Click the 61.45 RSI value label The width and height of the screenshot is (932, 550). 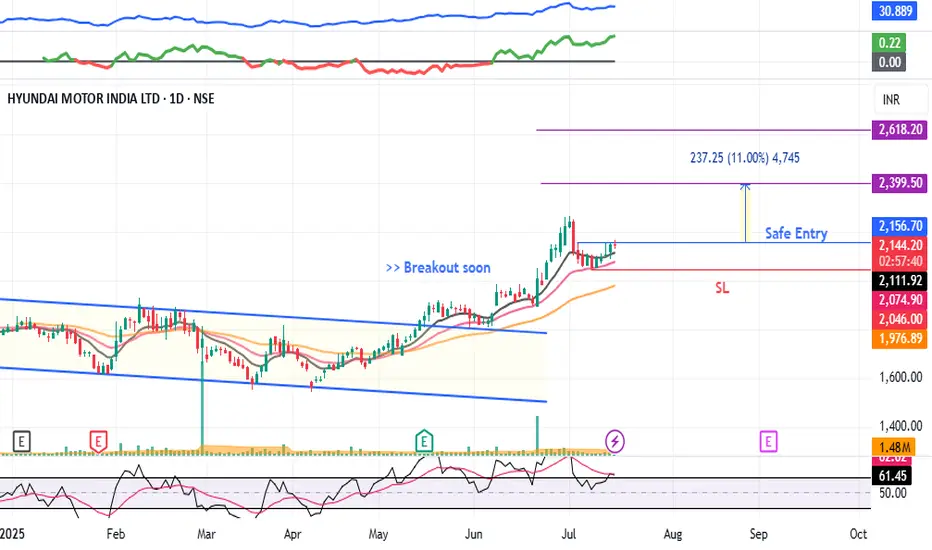coord(891,476)
